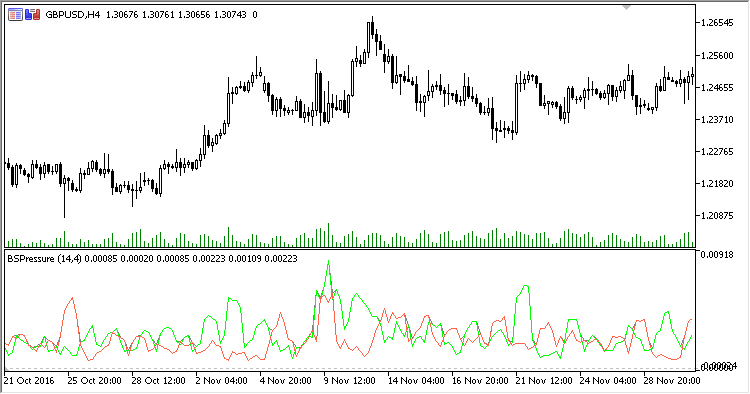Click the 9 Nov 12:00 time label
The width and height of the screenshot is (750, 394).
tap(350, 381)
